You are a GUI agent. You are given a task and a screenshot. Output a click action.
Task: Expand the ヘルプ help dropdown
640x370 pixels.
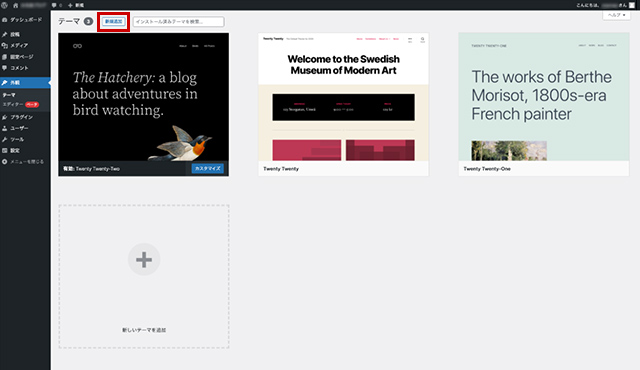[x=616, y=15]
